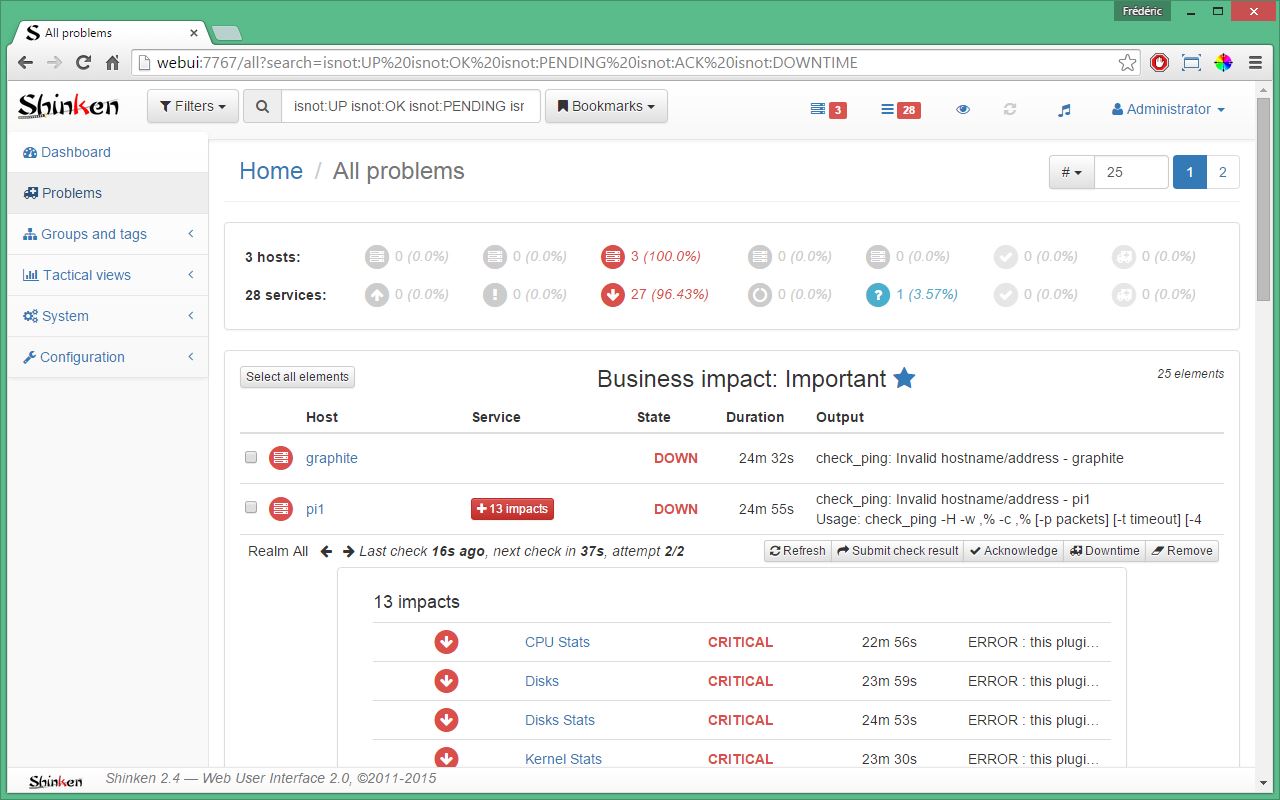Viewport: 1280px width, 800px height.
Task: Toggle sound alerts with music note icon
Action: 1064,110
